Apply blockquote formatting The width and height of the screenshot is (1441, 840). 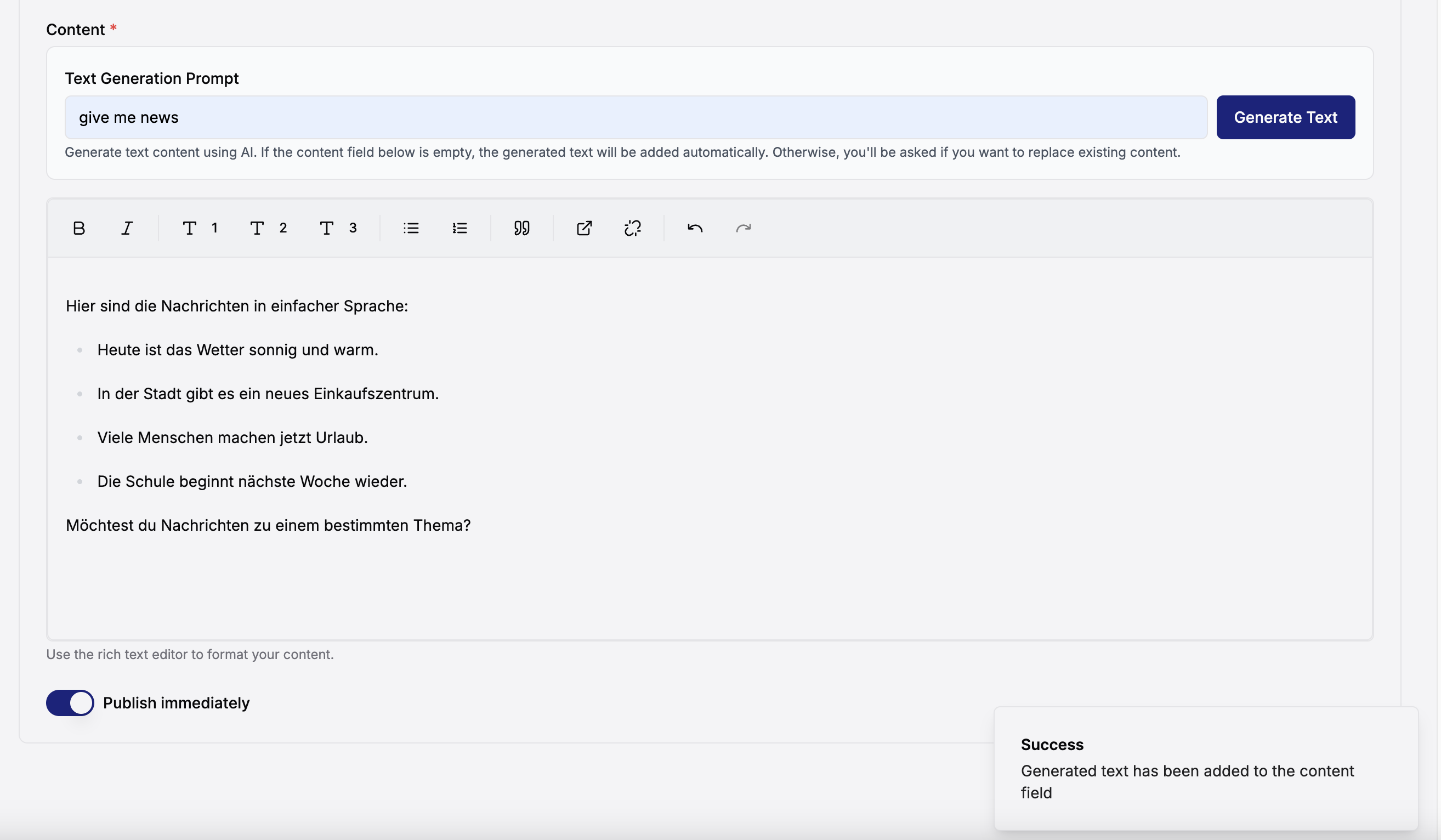[x=521, y=228]
